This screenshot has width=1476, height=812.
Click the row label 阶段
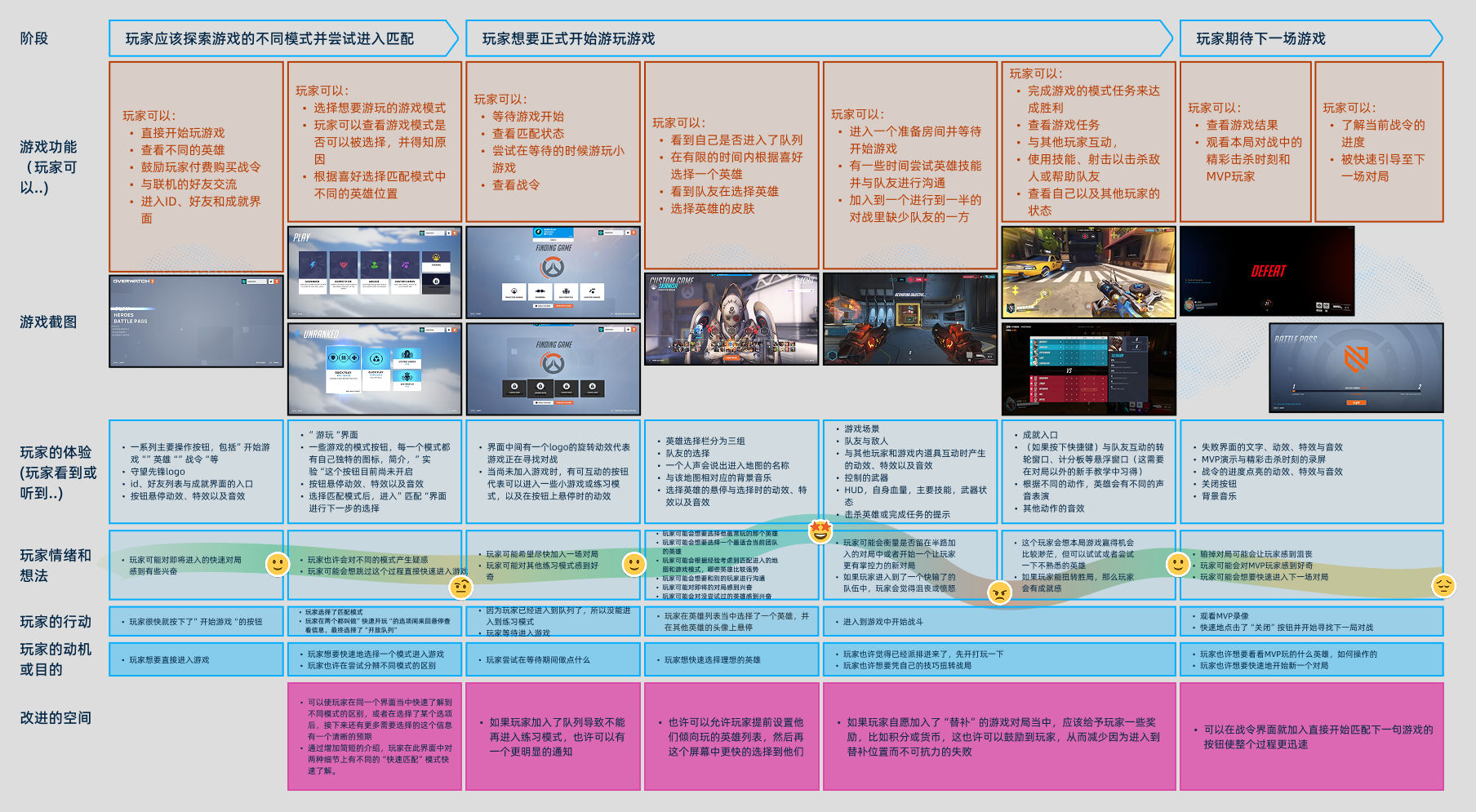coord(34,38)
